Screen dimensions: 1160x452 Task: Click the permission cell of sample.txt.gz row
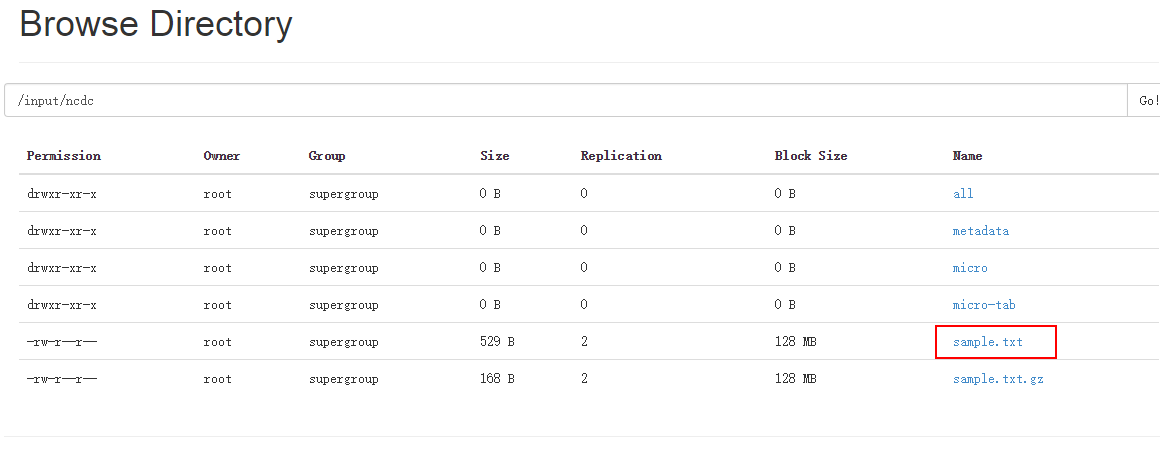(62, 379)
